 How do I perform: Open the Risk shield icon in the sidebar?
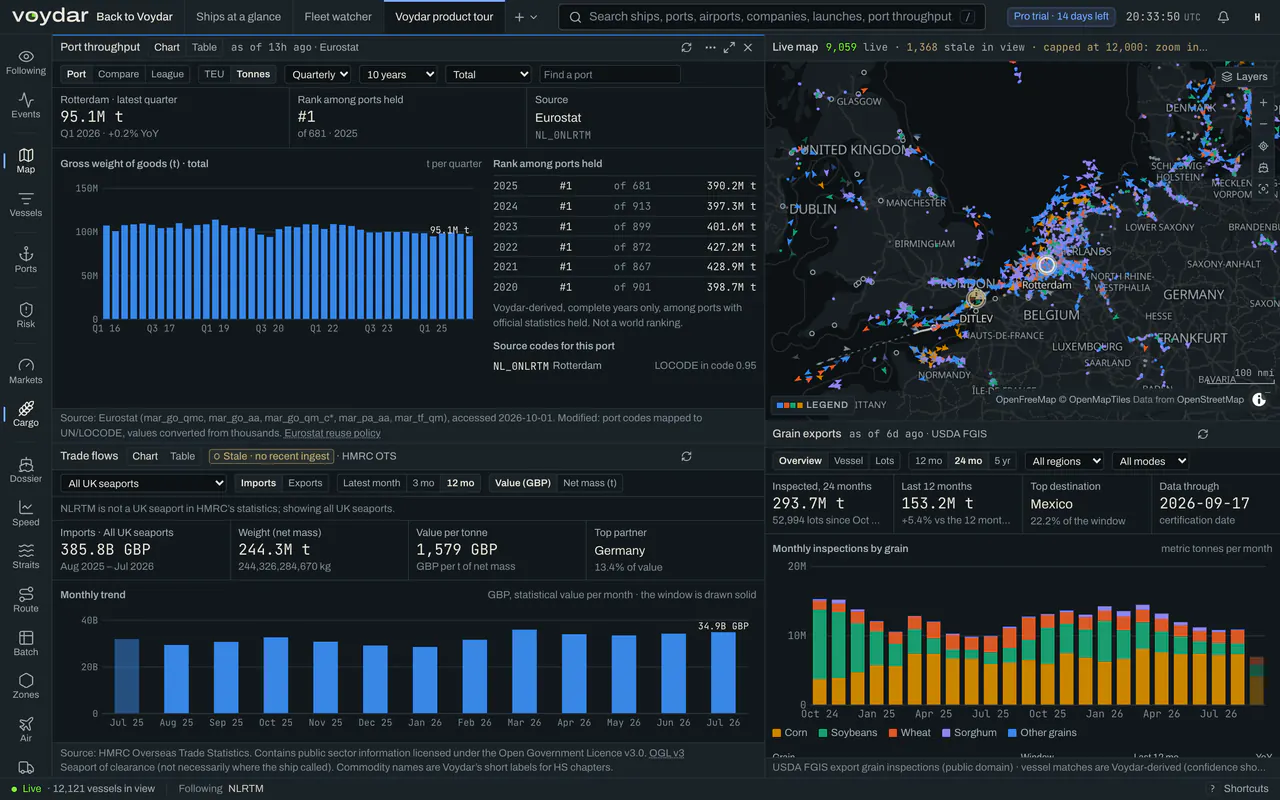pos(26,315)
